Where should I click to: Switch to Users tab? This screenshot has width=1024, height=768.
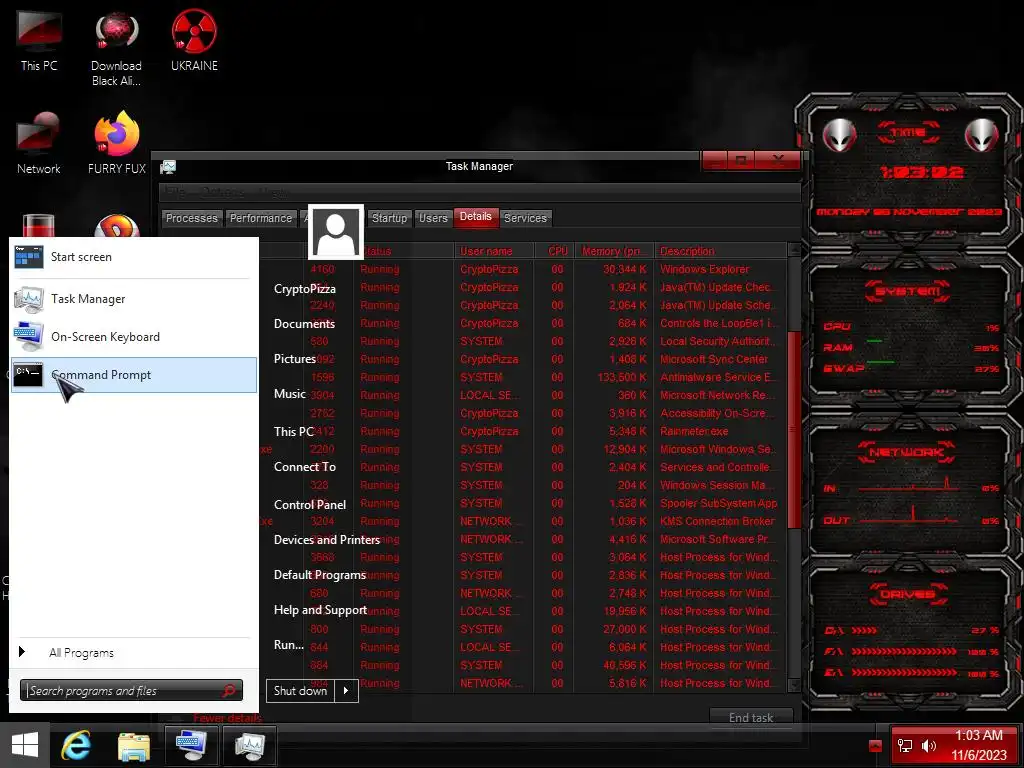click(433, 218)
